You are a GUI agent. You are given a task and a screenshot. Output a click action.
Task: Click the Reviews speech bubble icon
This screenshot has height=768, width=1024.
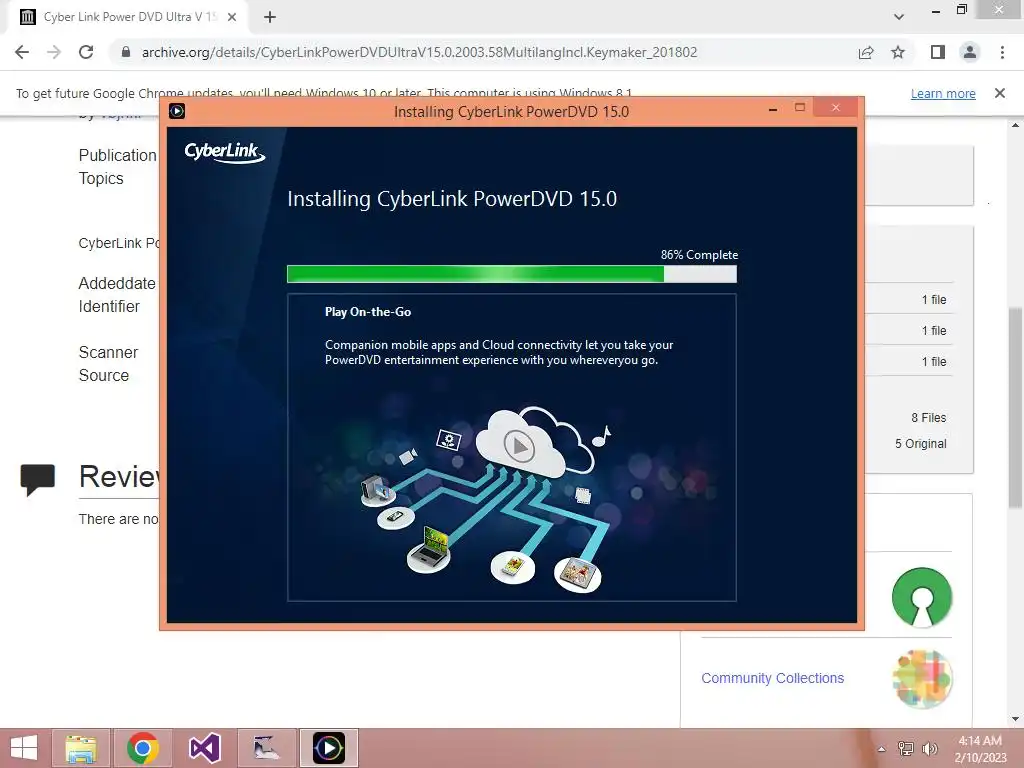[37, 479]
